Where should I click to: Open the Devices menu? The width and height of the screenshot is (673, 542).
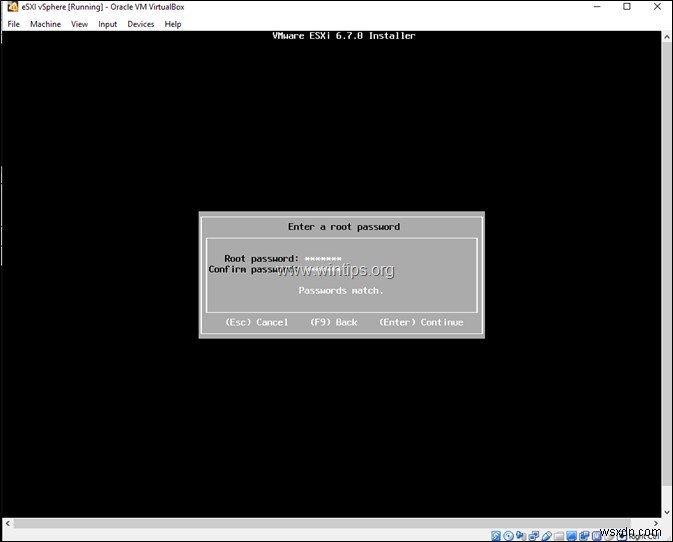[140, 24]
